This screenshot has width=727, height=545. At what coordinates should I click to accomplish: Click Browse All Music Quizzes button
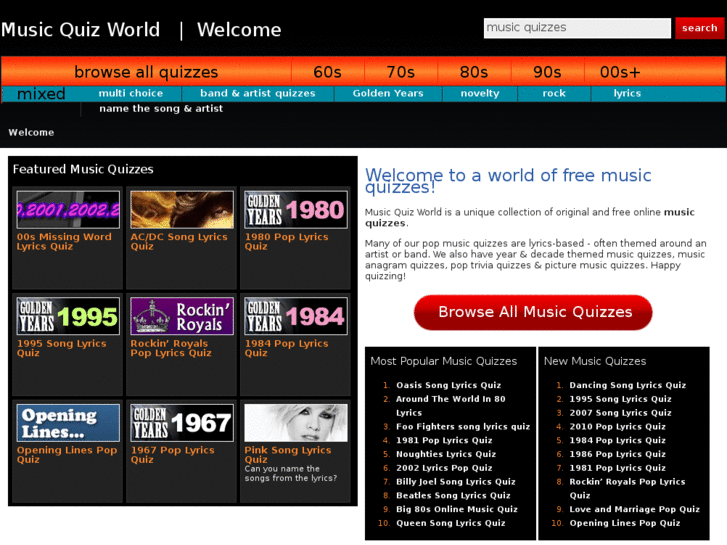coord(533,312)
